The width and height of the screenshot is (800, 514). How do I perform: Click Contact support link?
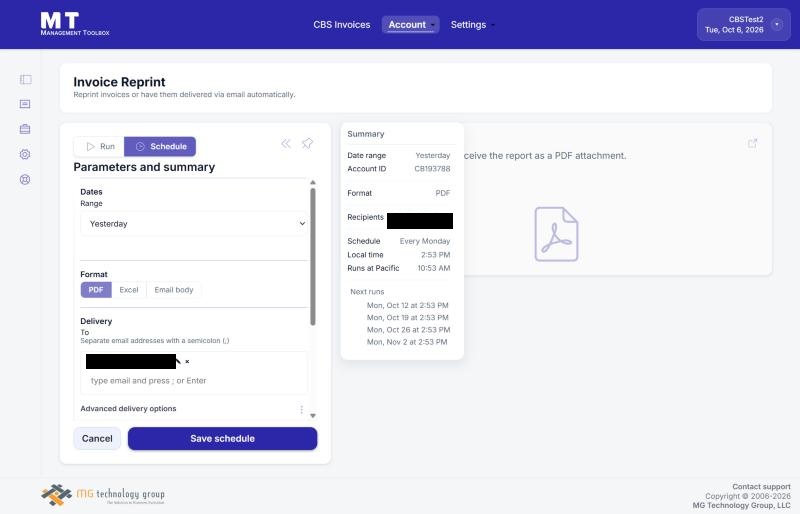point(761,487)
